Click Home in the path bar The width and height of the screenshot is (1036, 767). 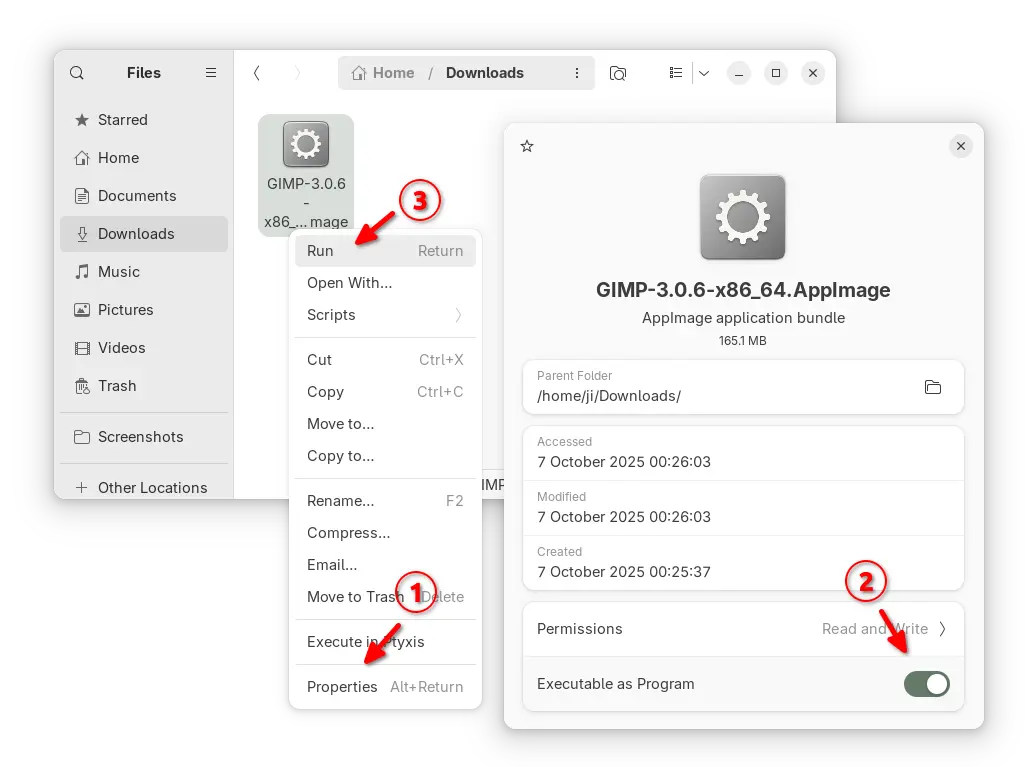[383, 73]
